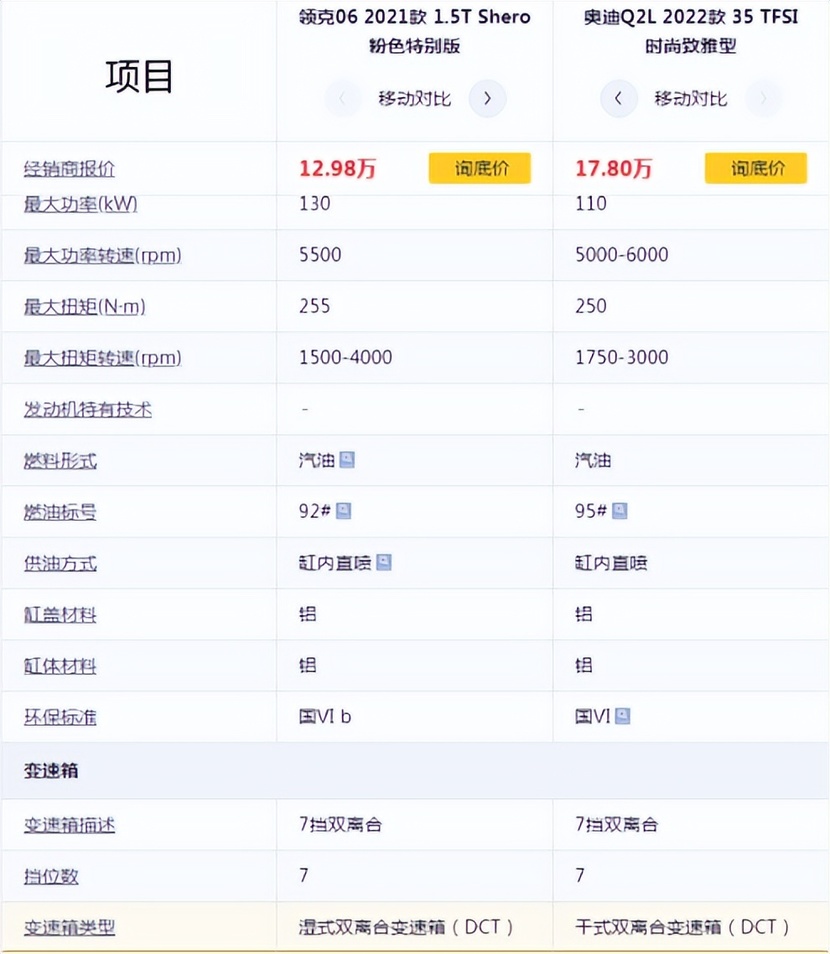Click the 变速箱 section header
This screenshot has width=830, height=954.
pos(51,771)
